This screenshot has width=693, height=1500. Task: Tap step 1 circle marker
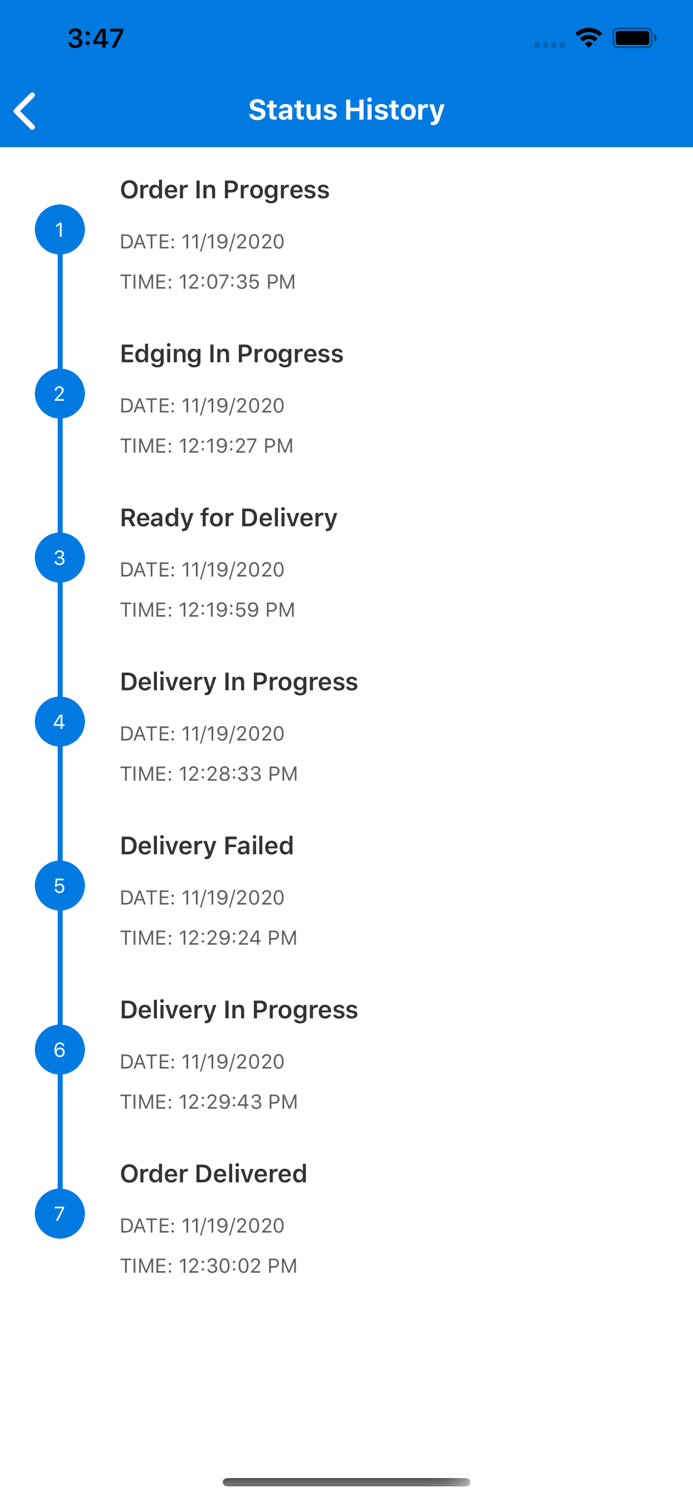click(60, 230)
